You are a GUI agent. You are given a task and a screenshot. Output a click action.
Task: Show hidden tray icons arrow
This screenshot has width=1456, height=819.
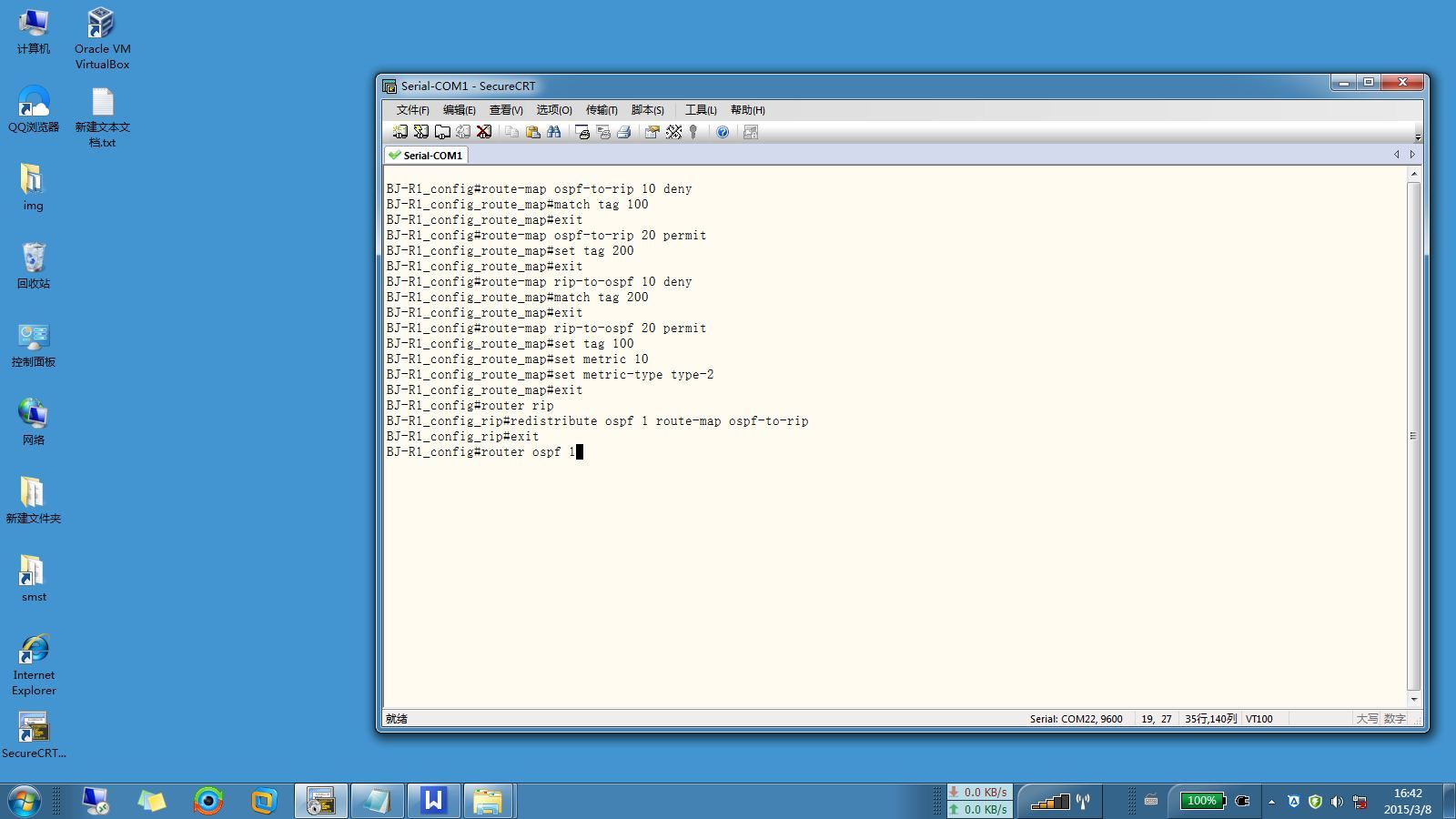click(1271, 802)
